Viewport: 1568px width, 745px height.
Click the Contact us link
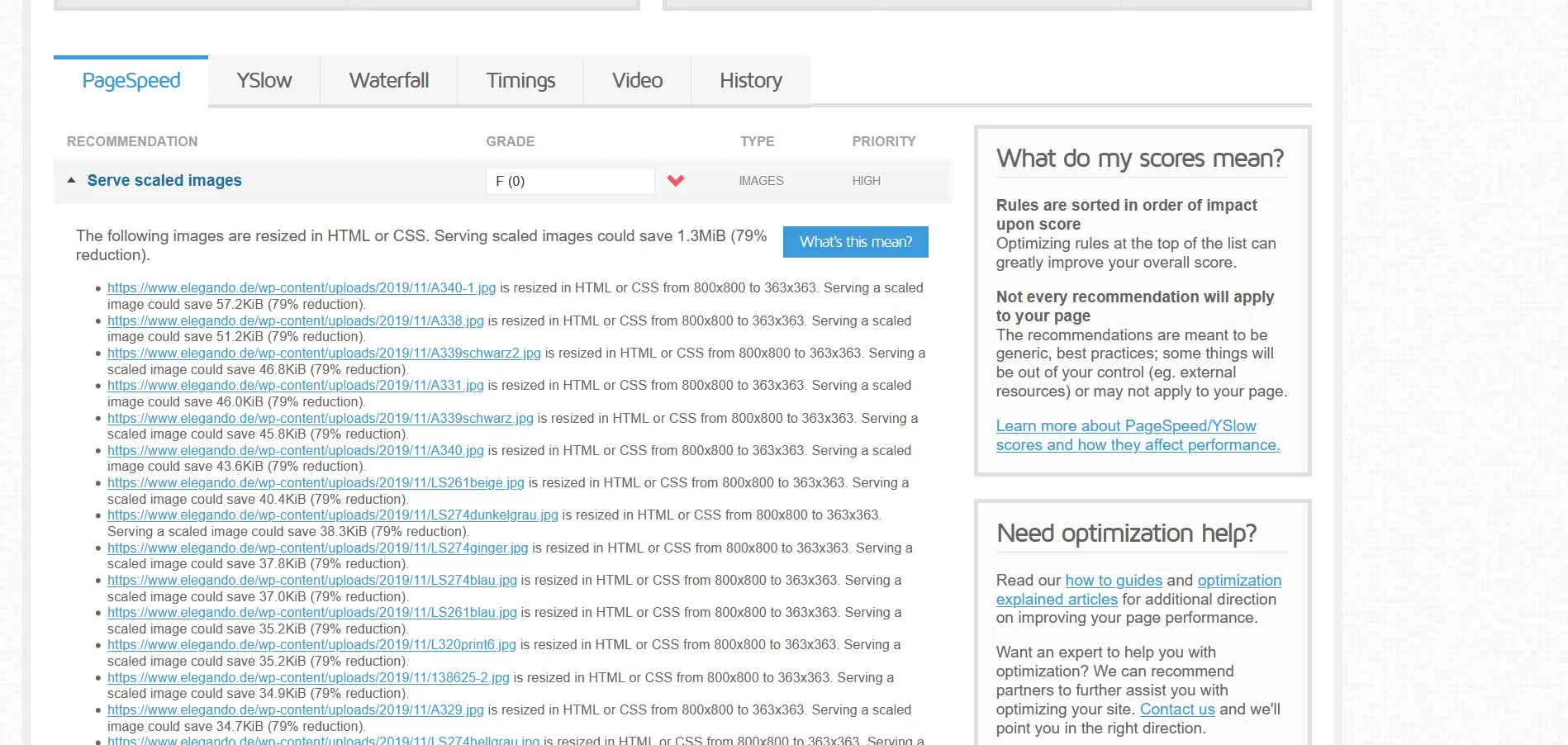click(x=1177, y=709)
